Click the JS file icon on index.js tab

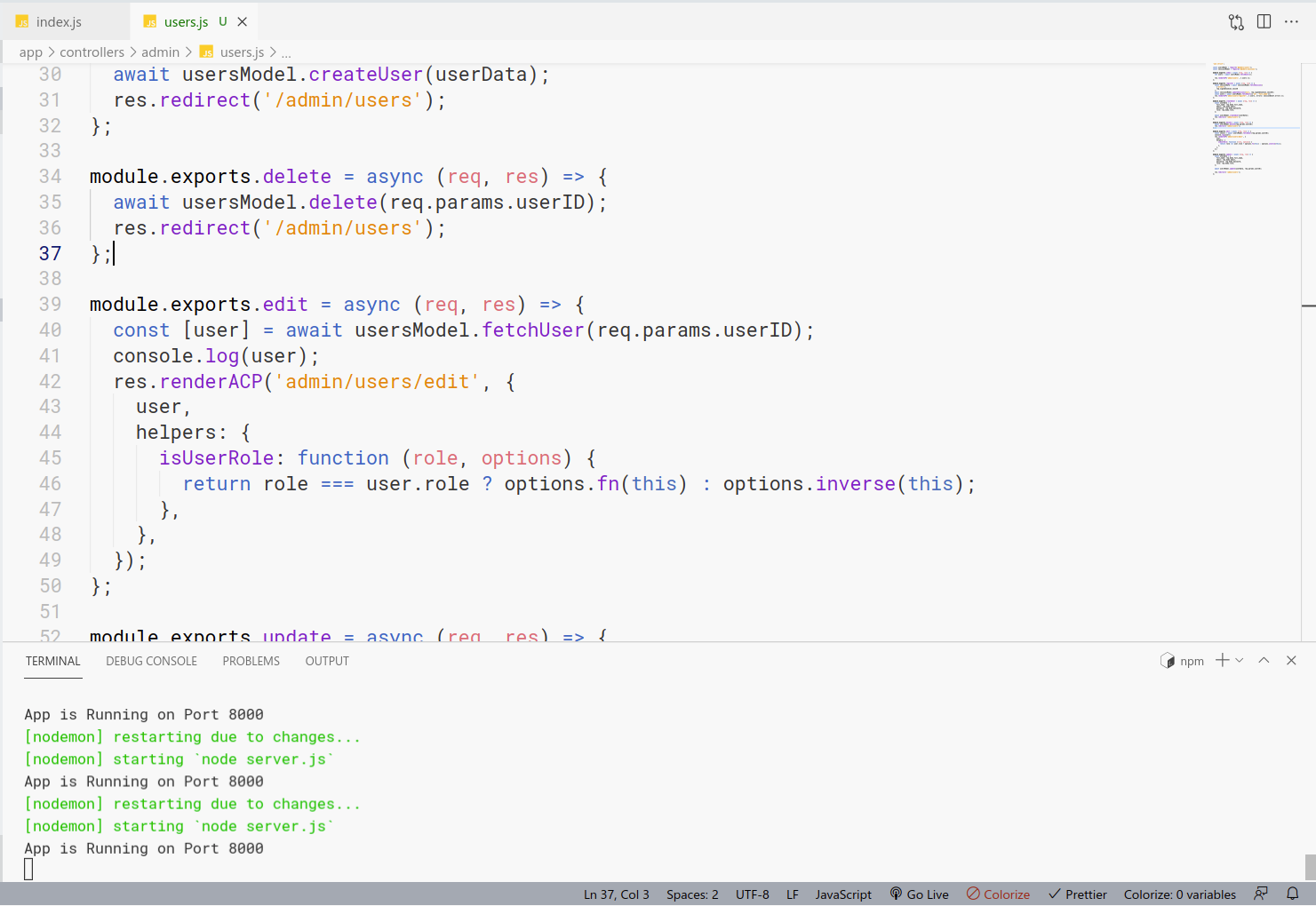(x=22, y=22)
